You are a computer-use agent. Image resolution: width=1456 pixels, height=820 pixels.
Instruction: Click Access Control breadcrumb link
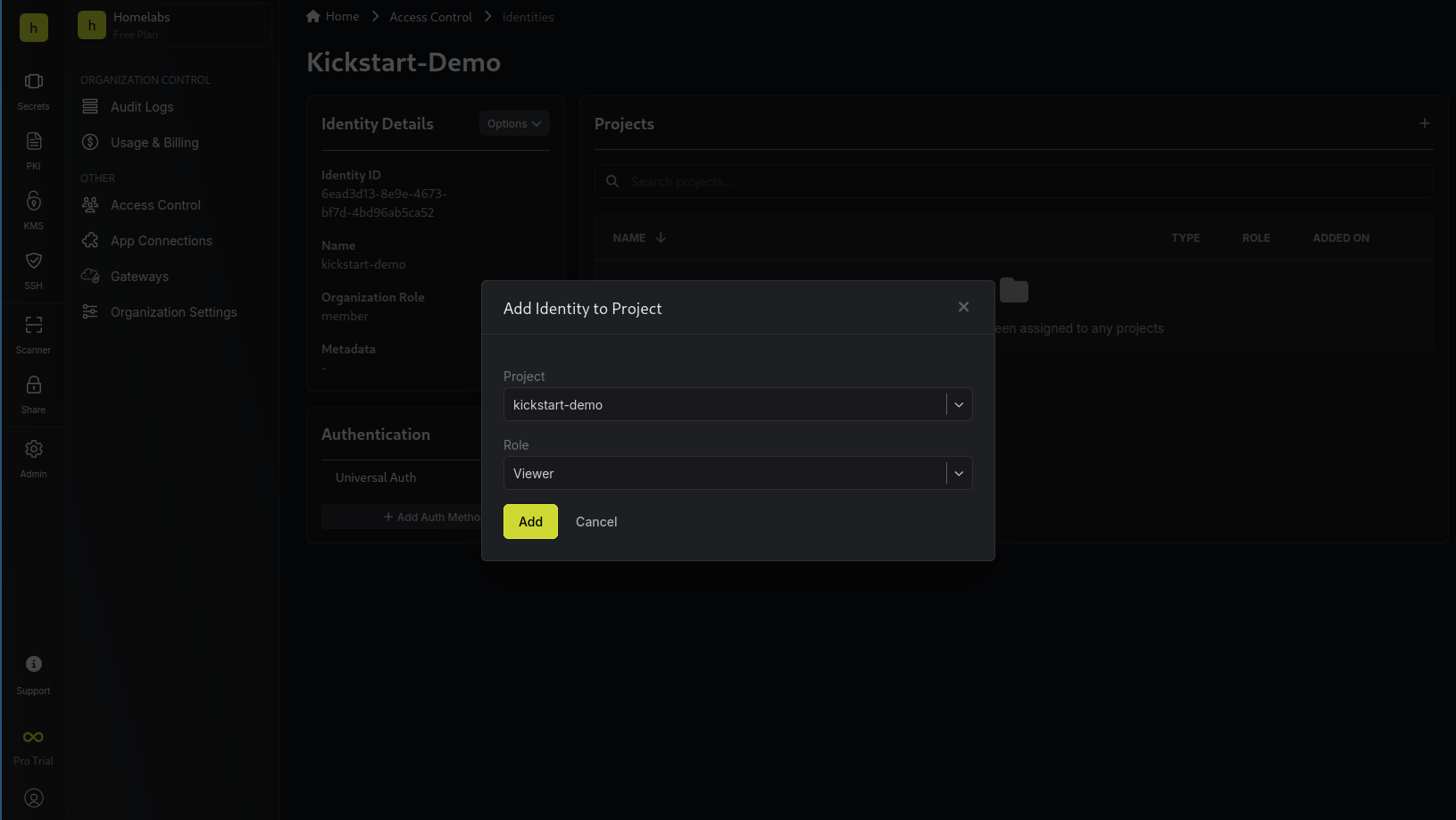pyautogui.click(x=430, y=17)
